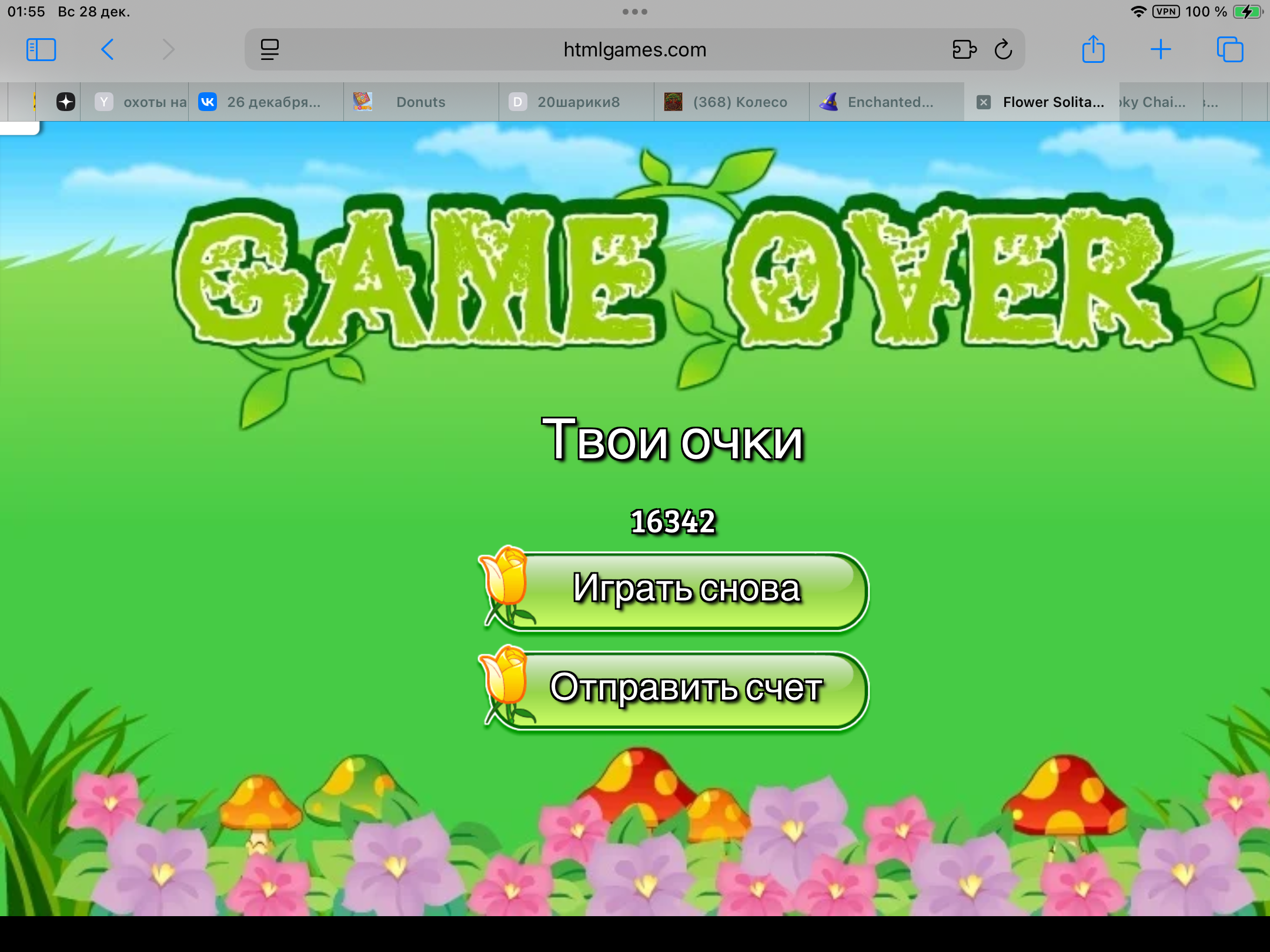Toggle the Safari sidebar icon

[x=41, y=50]
